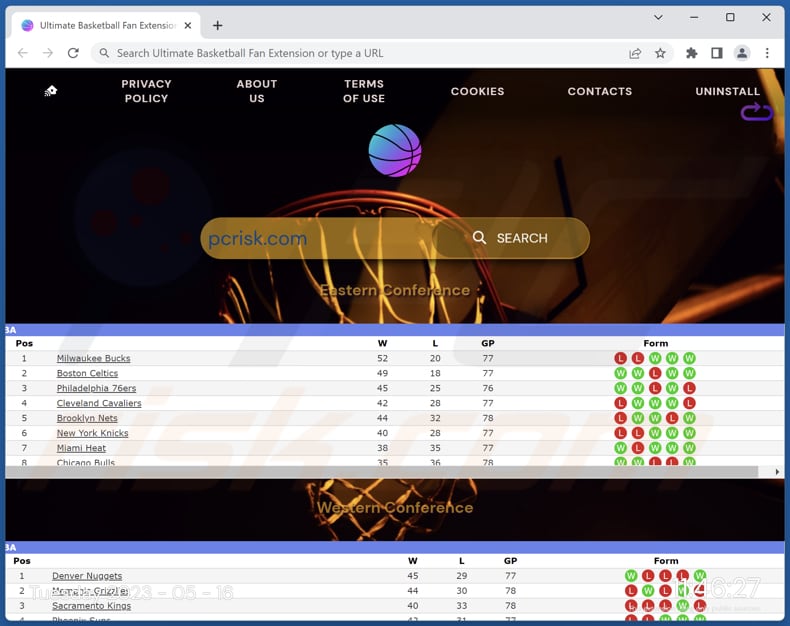Click the W column header in Eastern table
This screenshot has height=626, width=790.
pos(382,343)
